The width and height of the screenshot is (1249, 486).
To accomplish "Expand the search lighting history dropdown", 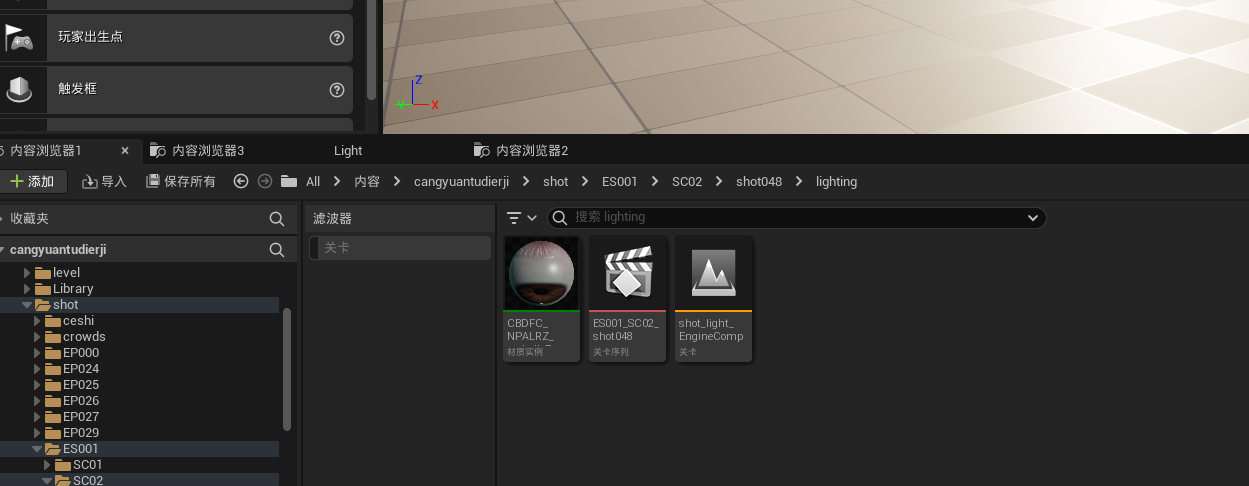I will (1033, 218).
